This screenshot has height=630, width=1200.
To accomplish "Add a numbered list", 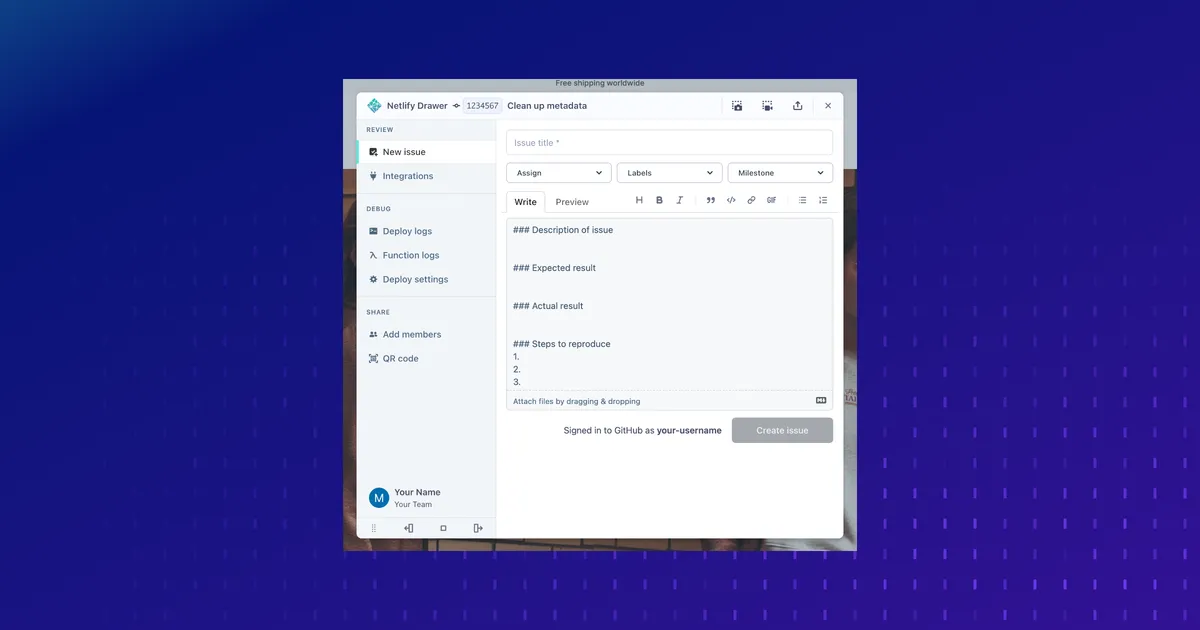I will pos(823,200).
